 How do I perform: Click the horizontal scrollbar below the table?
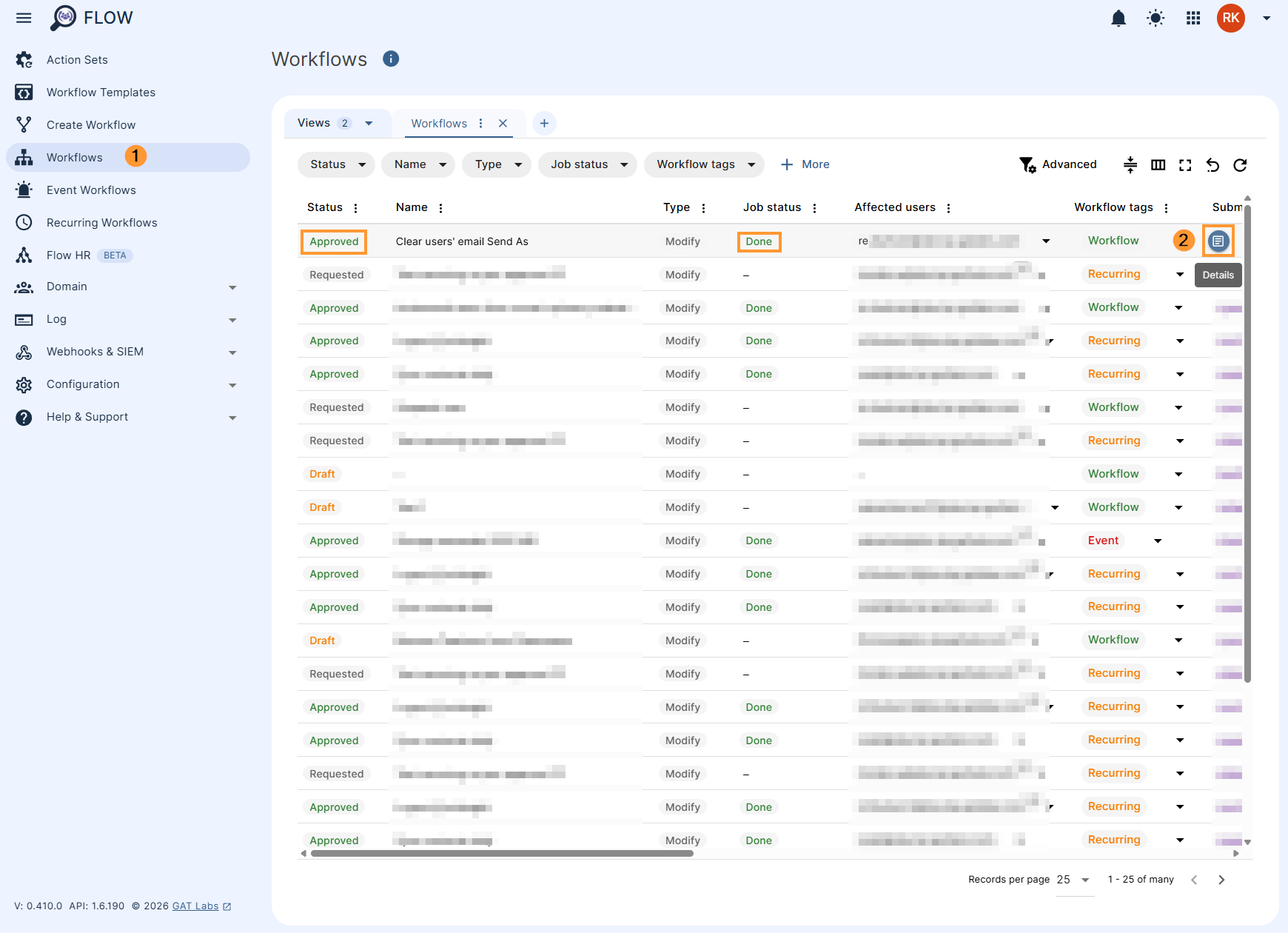503,853
